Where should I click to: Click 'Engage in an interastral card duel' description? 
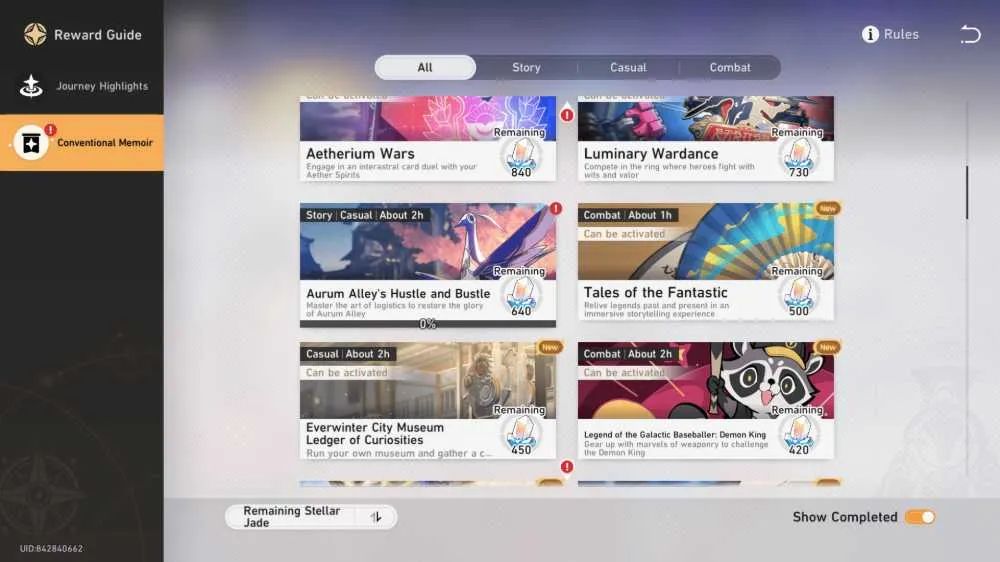(391, 170)
